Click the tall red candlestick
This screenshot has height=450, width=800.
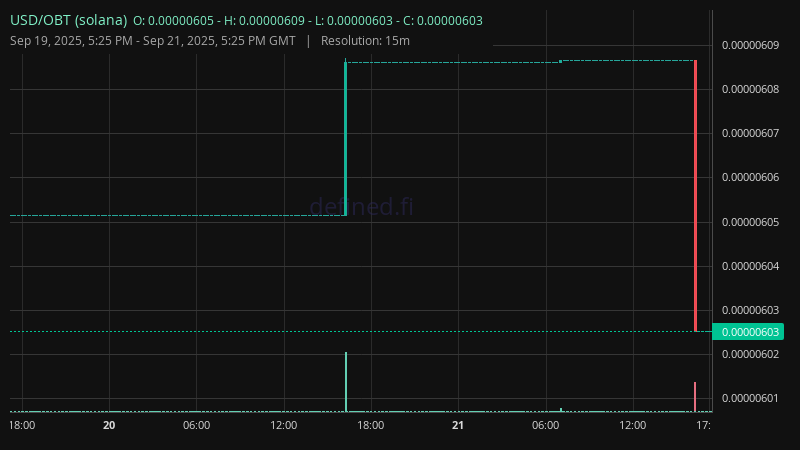[x=695, y=196]
